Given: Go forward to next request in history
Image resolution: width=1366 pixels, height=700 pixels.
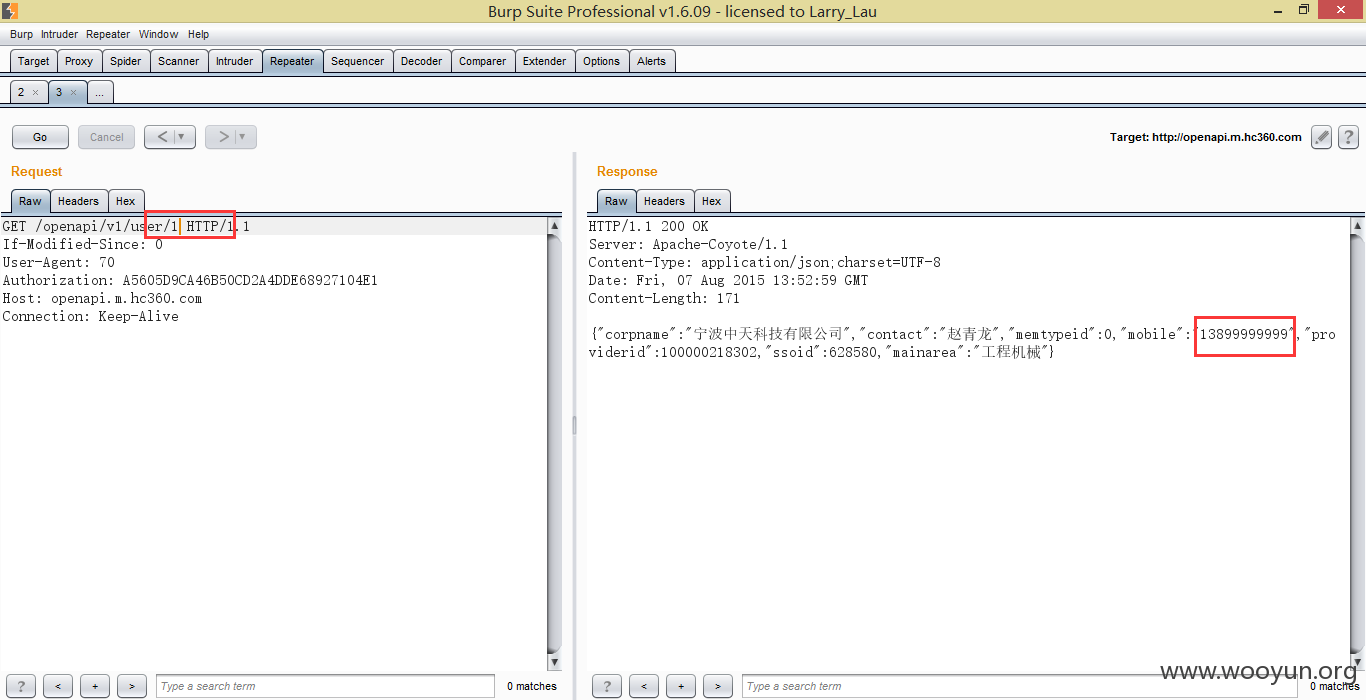Looking at the screenshot, I should point(223,137).
